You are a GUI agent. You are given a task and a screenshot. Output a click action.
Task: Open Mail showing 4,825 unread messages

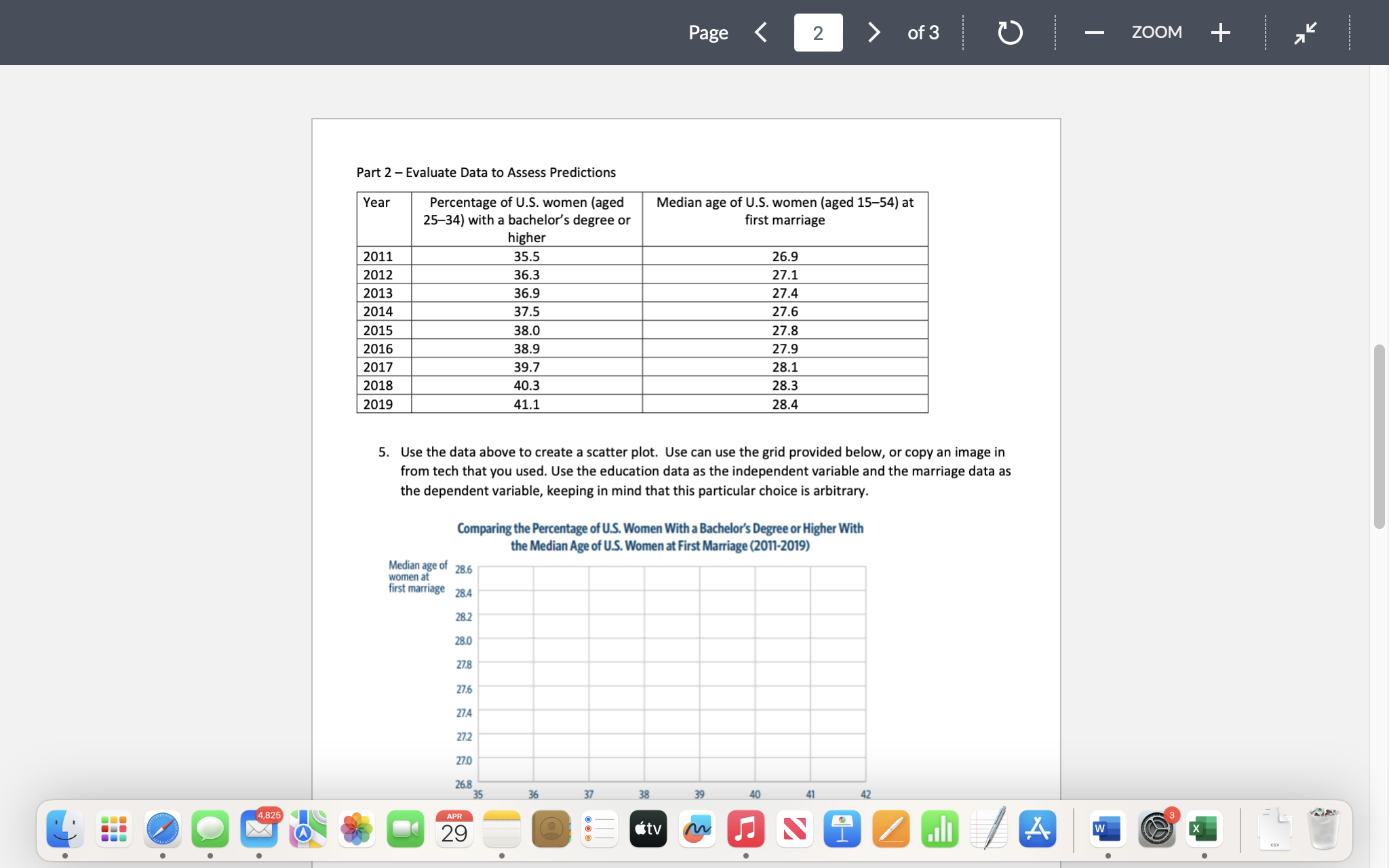coord(259,828)
